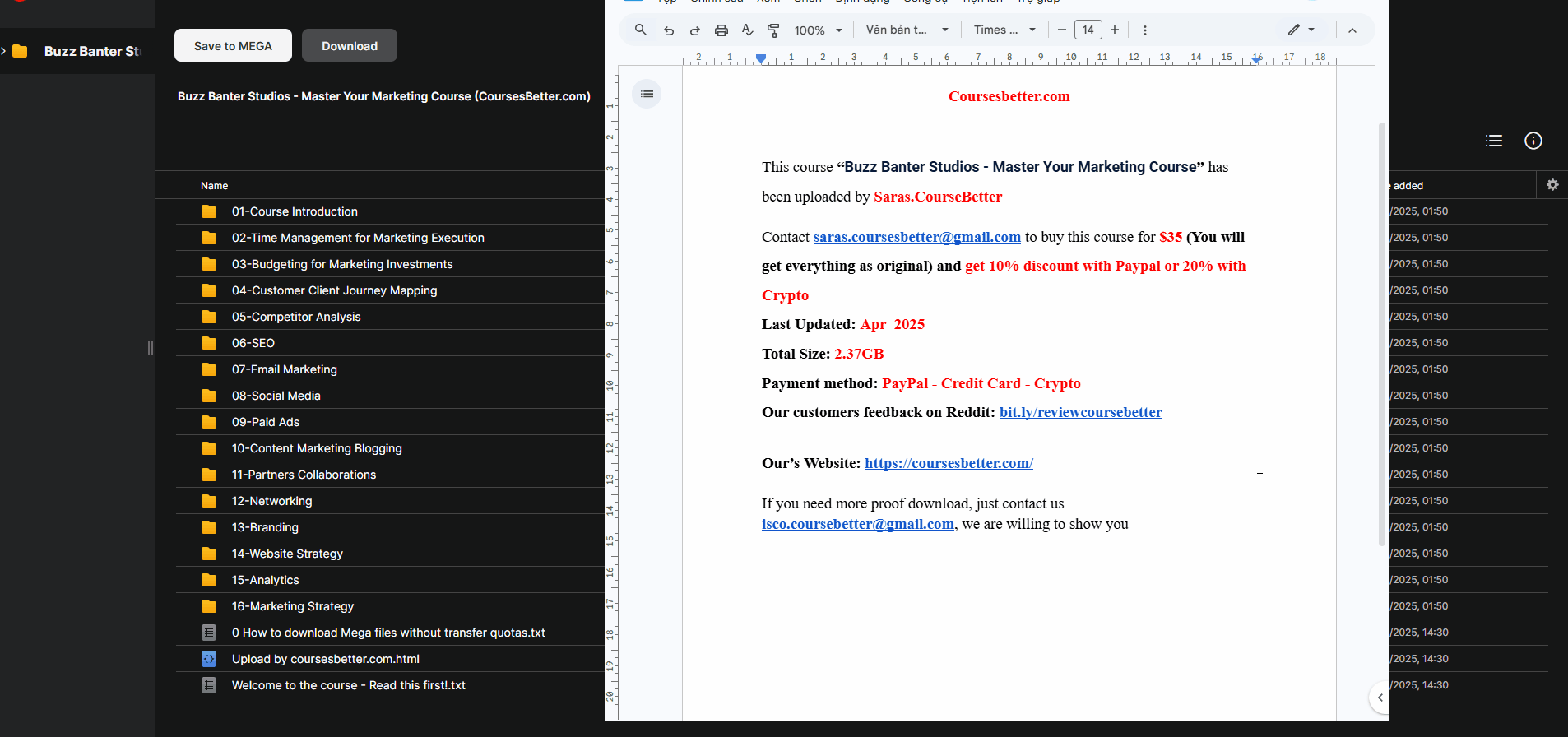Viewport: 1568px width, 737px height.
Task: Open the 07-Email Marketing folder
Action: (x=390, y=369)
